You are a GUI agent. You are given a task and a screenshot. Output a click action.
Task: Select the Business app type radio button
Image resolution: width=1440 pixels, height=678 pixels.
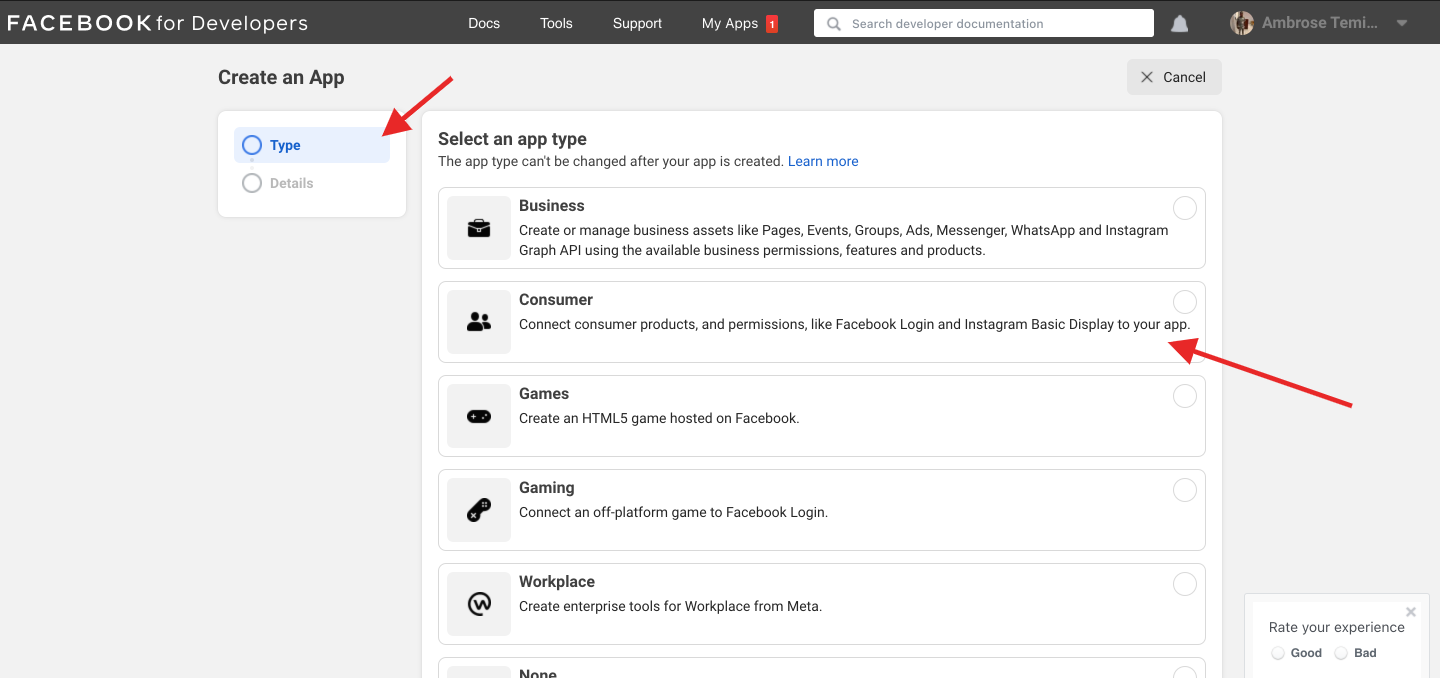(x=1184, y=208)
